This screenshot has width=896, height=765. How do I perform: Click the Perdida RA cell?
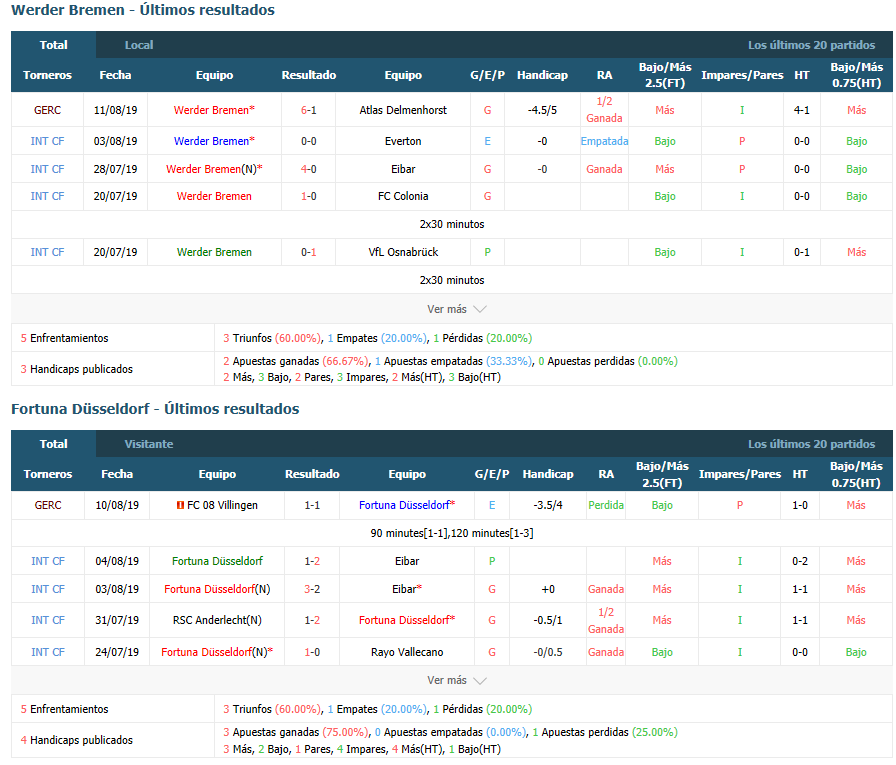click(x=606, y=505)
